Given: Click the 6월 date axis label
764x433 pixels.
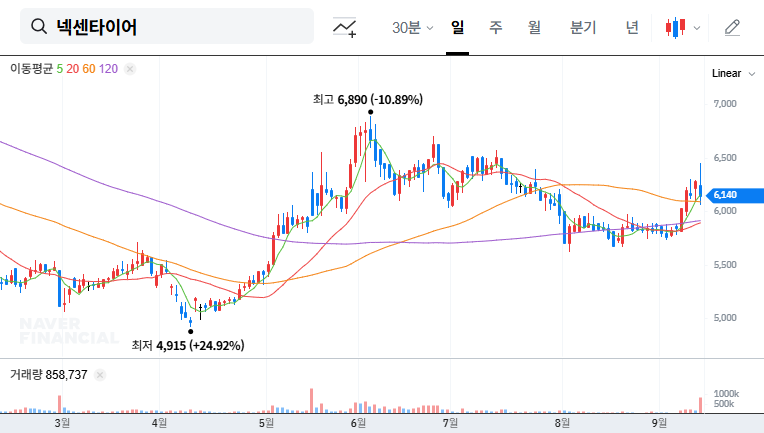Looking at the screenshot, I should click(358, 423).
